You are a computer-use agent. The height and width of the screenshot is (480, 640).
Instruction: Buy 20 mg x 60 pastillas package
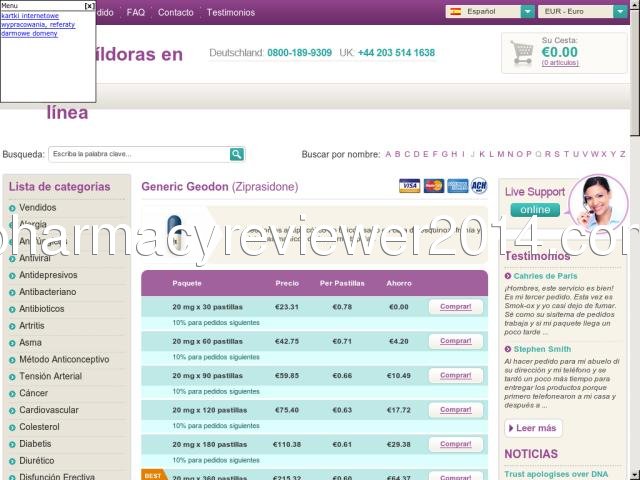[x=456, y=341]
